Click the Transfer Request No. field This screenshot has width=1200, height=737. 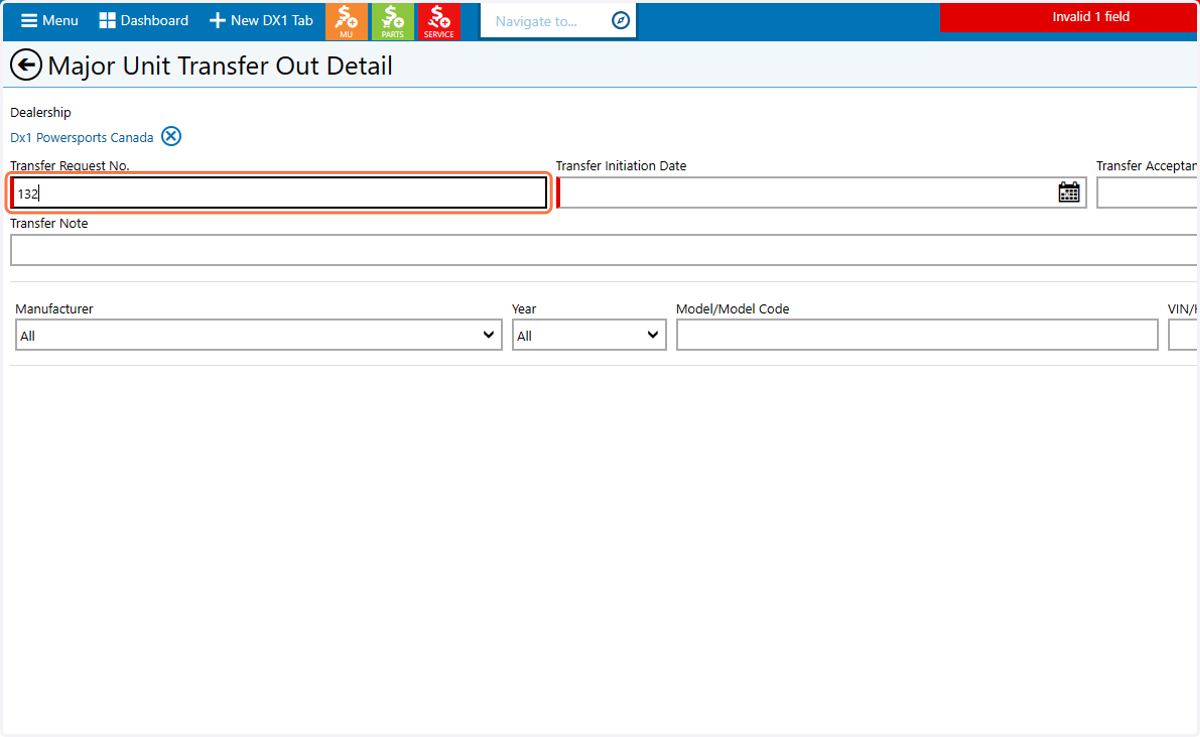[x=279, y=193]
